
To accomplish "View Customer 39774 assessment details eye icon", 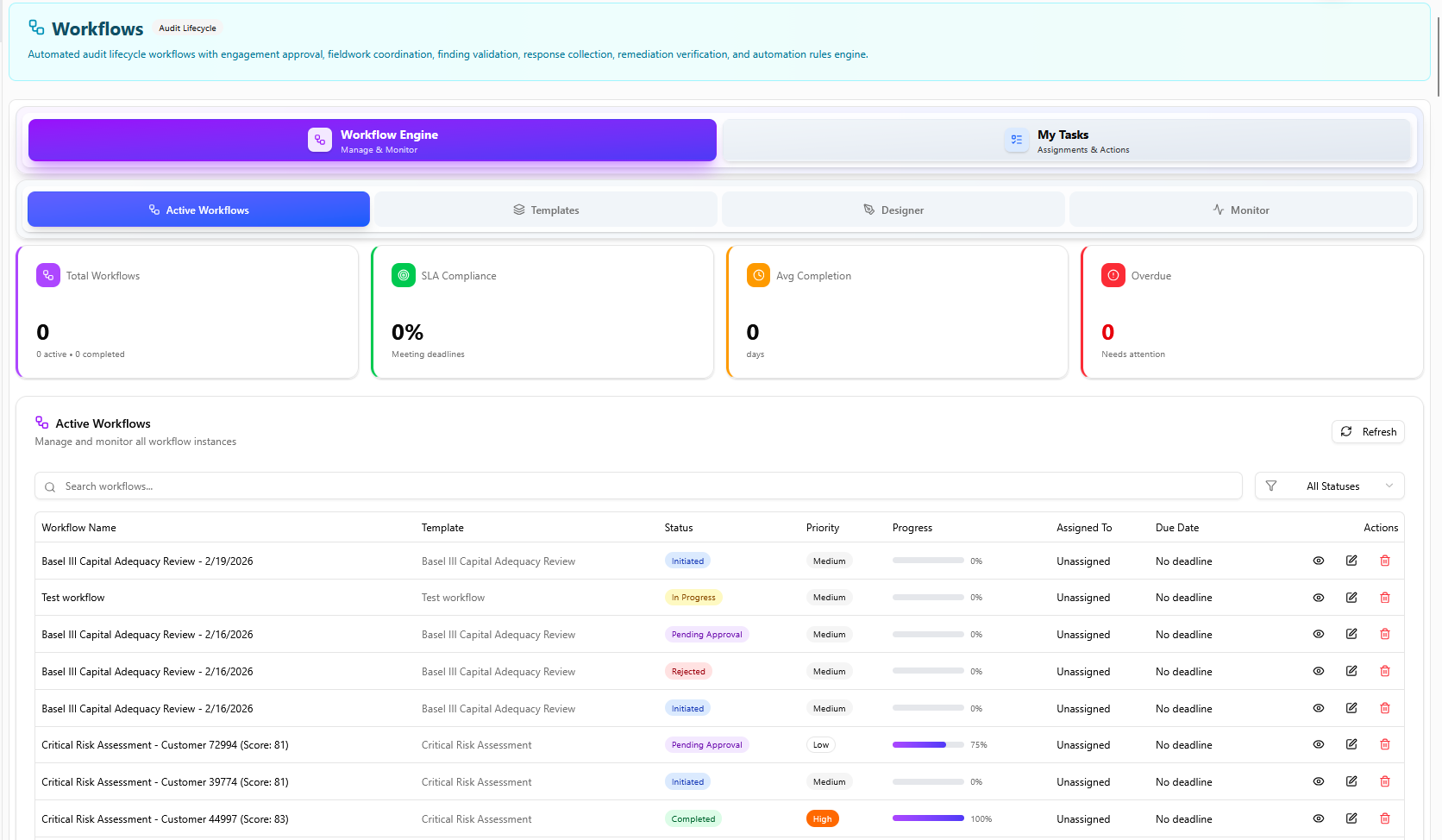I will coord(1318,781).
